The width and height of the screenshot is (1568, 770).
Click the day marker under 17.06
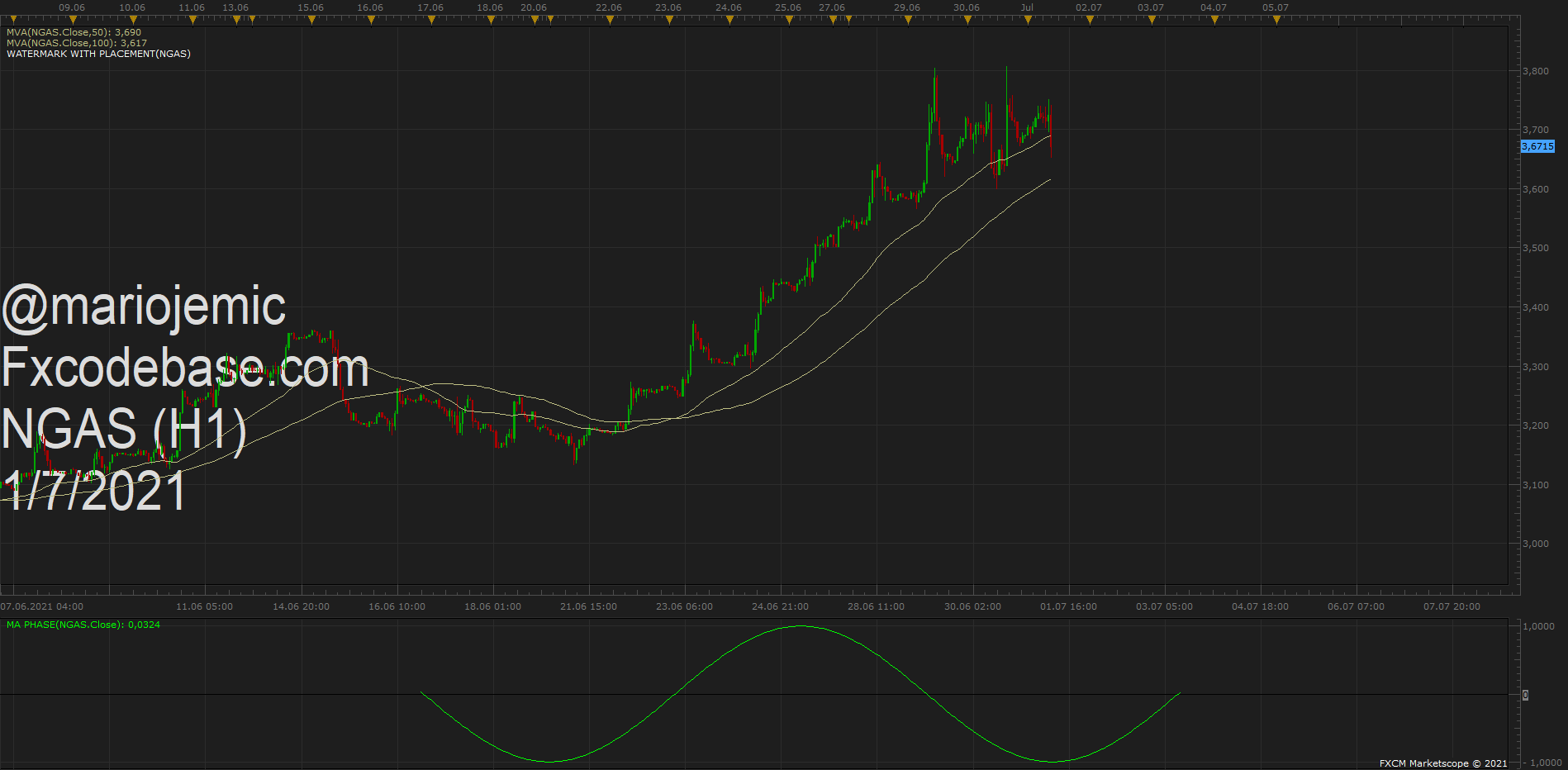[431, 20]
